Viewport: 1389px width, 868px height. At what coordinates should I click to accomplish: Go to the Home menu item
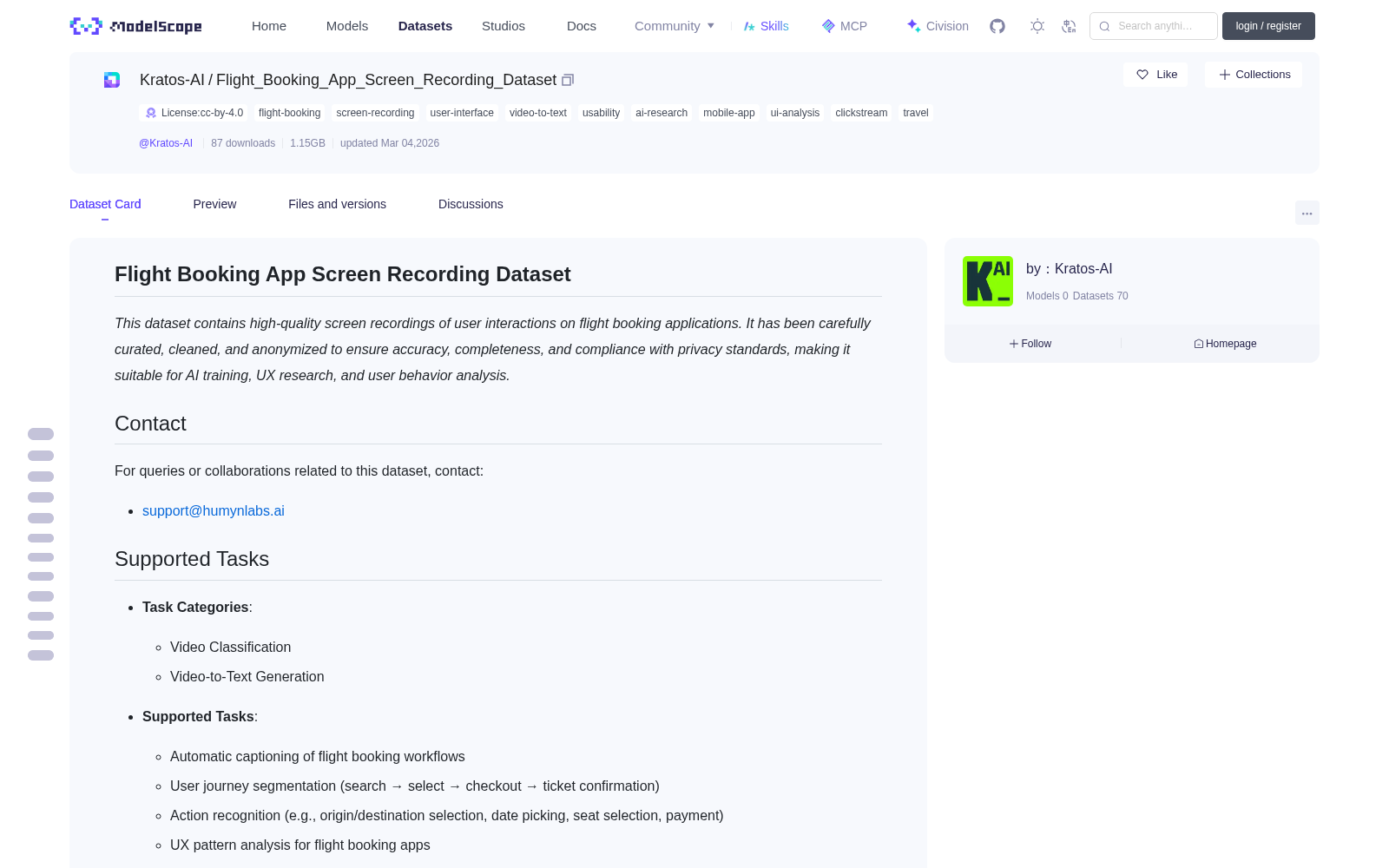click(269, 26)
